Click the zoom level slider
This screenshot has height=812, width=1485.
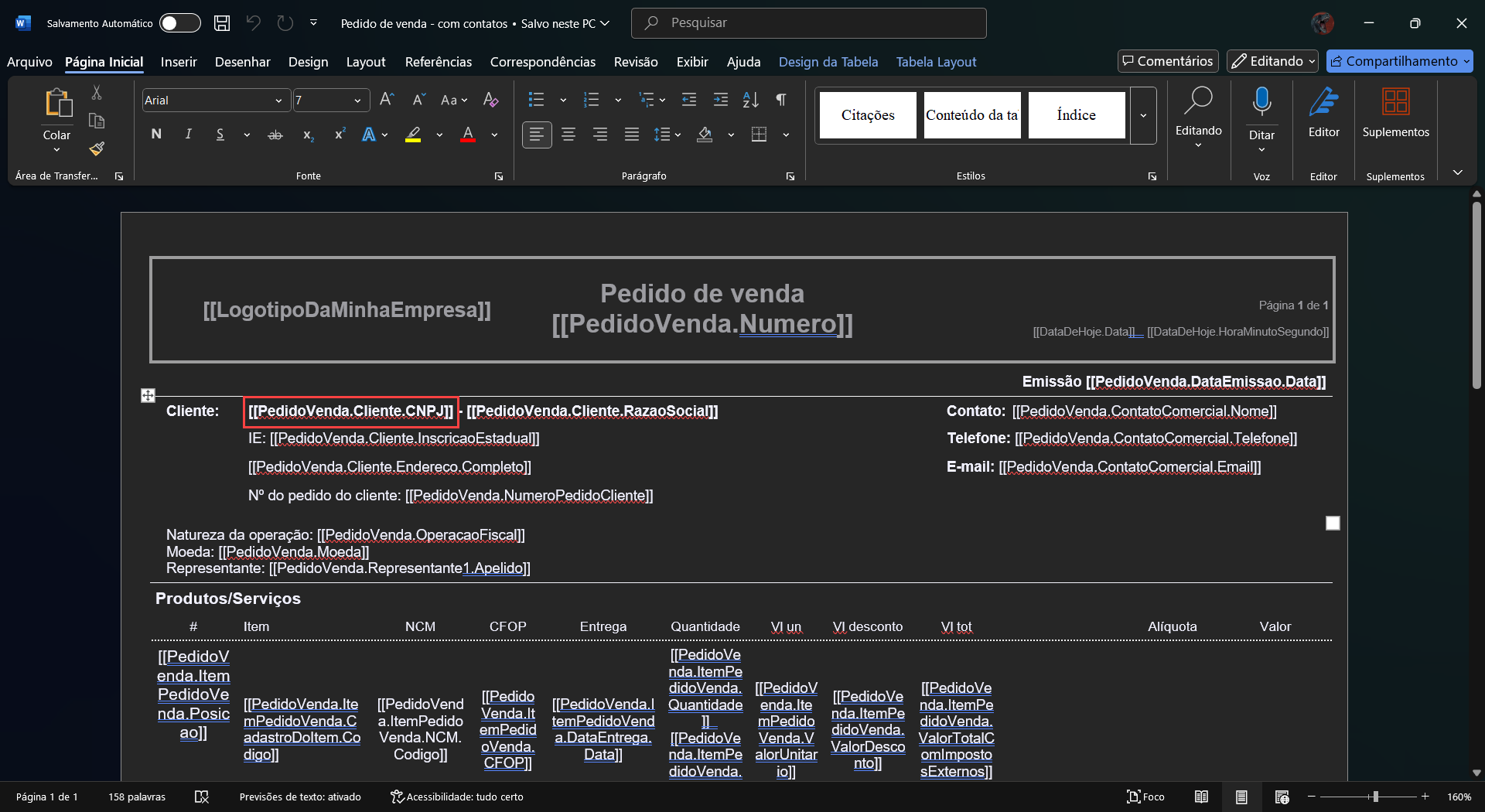[1375, 797]
